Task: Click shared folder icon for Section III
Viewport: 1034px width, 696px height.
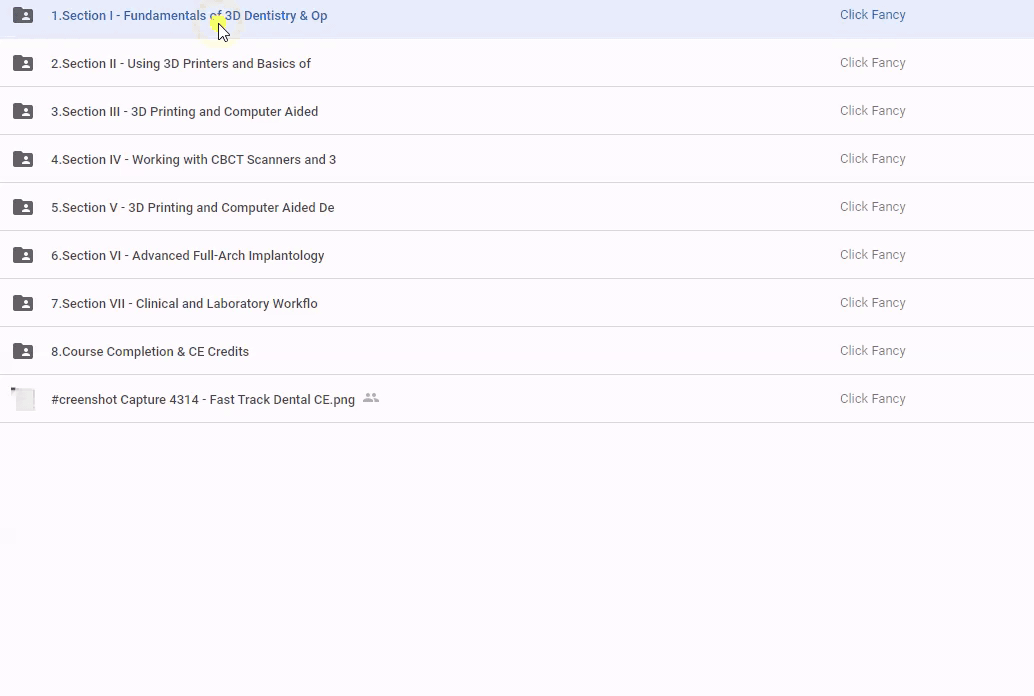Action: [23, 111]
